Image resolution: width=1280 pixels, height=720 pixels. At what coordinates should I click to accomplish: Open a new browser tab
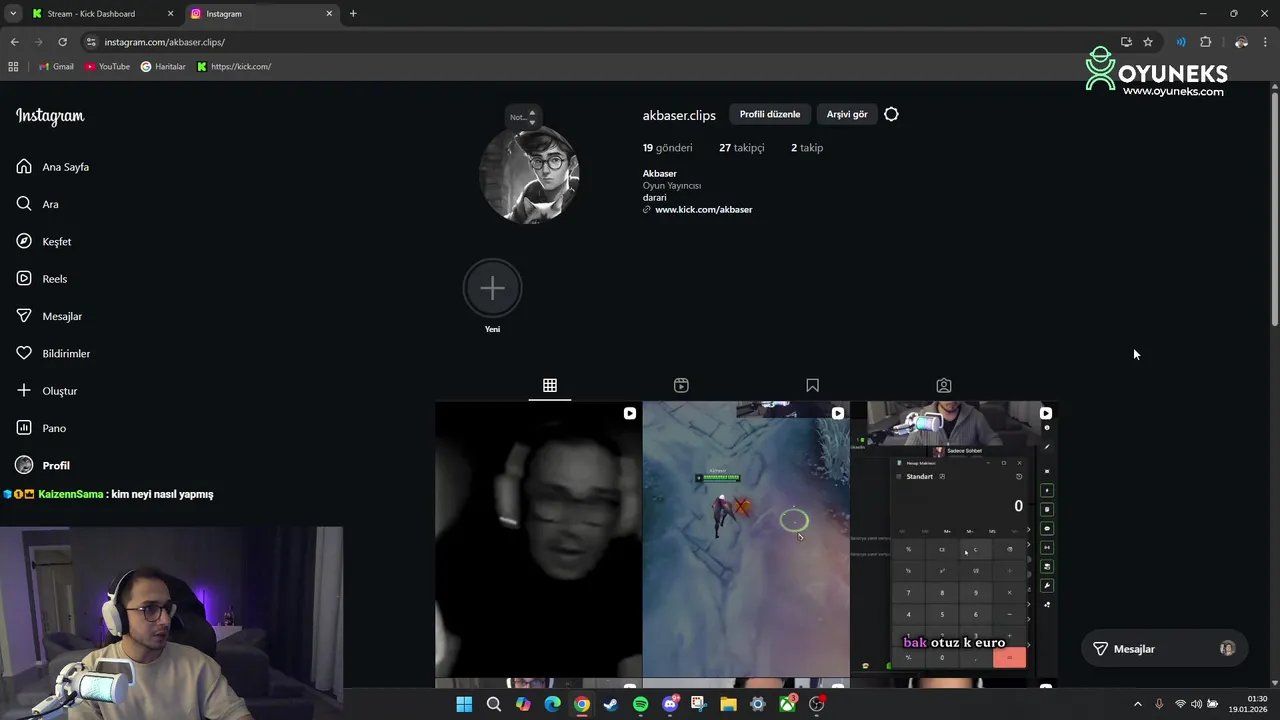[353, 14]
